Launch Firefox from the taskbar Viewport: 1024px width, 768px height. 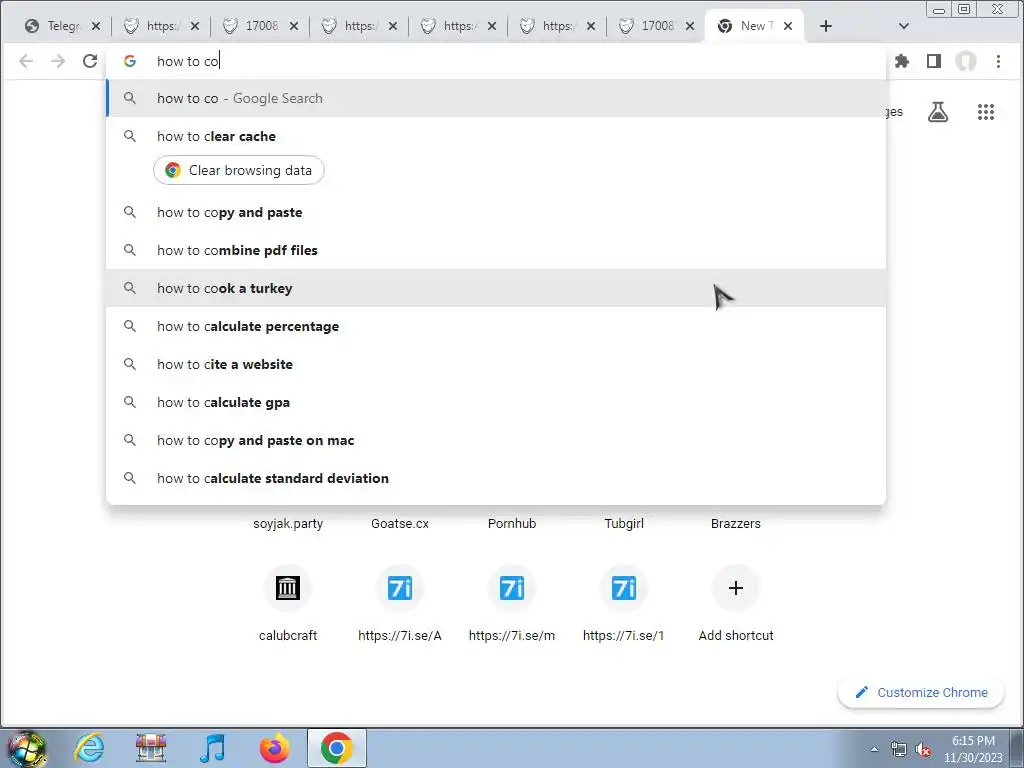coord(274,748)
